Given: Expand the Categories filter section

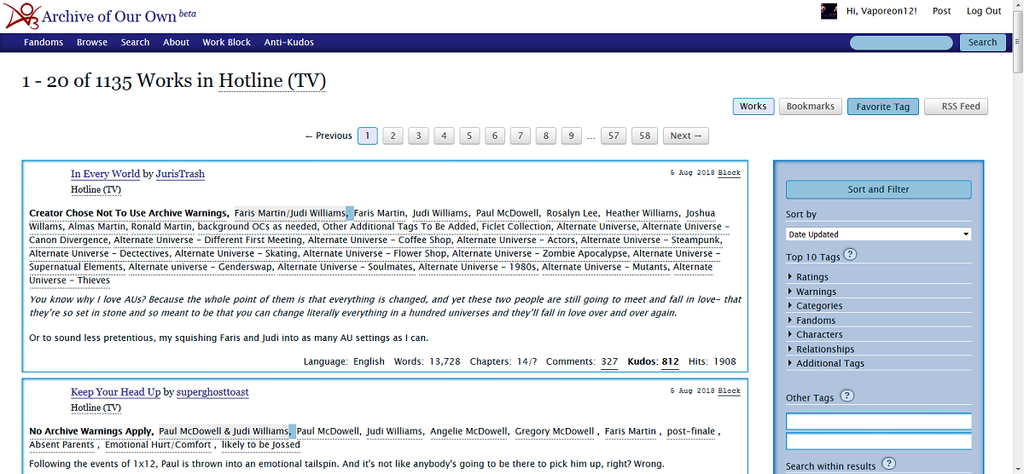Looking at the screenshot, I should [819, 306].
